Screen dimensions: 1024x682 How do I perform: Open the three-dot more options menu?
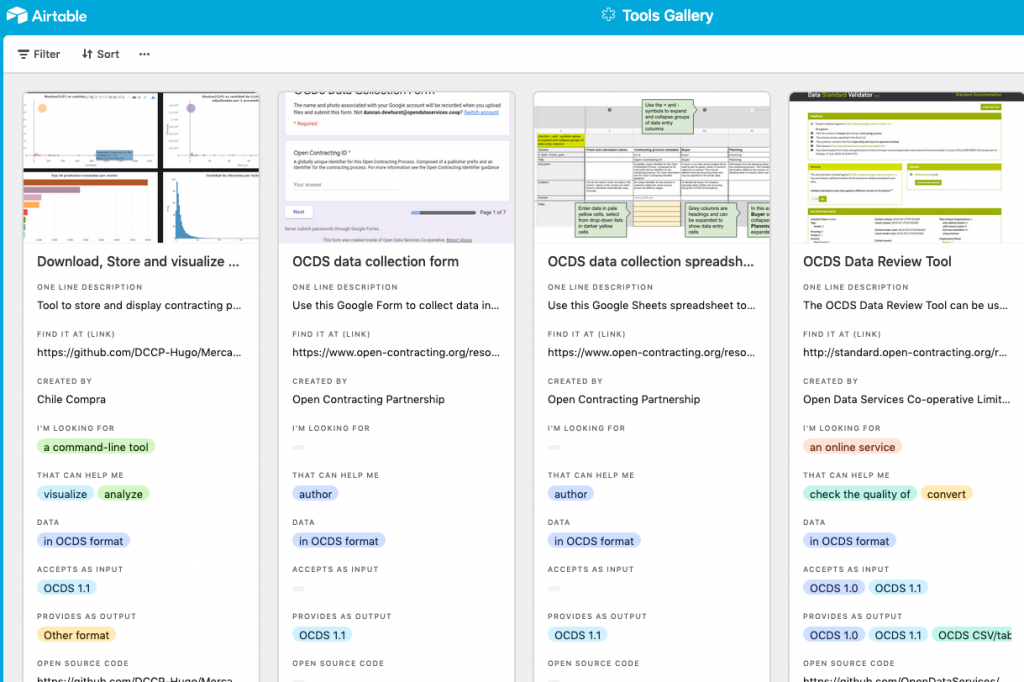(x=144, y=54)
